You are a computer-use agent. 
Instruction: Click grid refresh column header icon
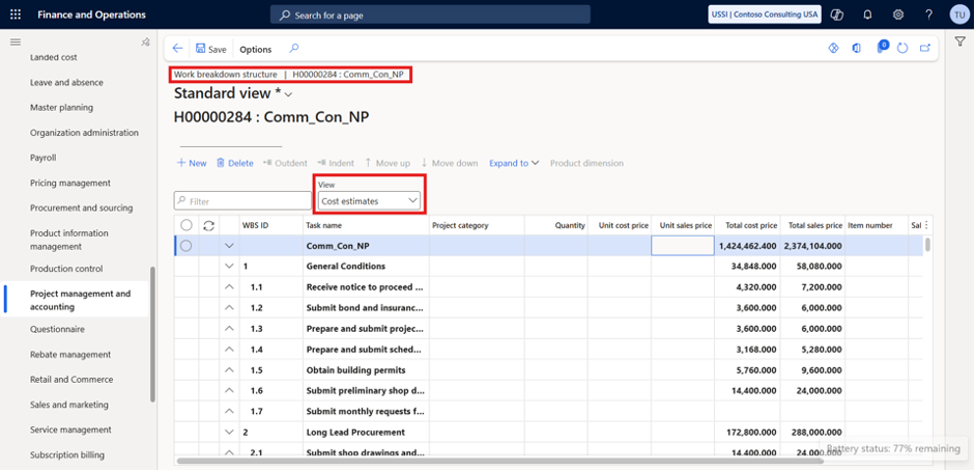click(x=209, y=225)
